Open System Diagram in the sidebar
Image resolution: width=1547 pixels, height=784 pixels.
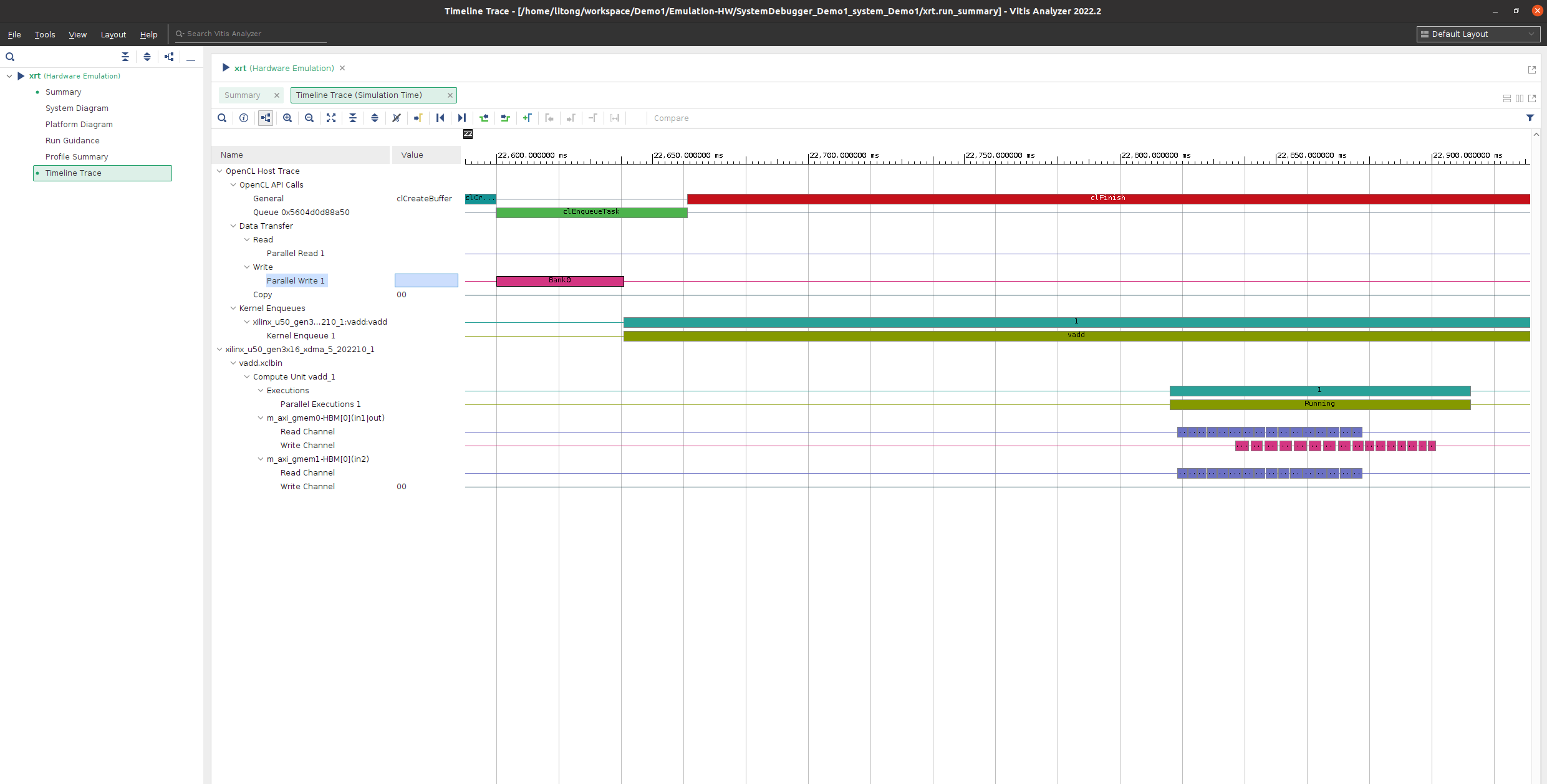[77, 108]
